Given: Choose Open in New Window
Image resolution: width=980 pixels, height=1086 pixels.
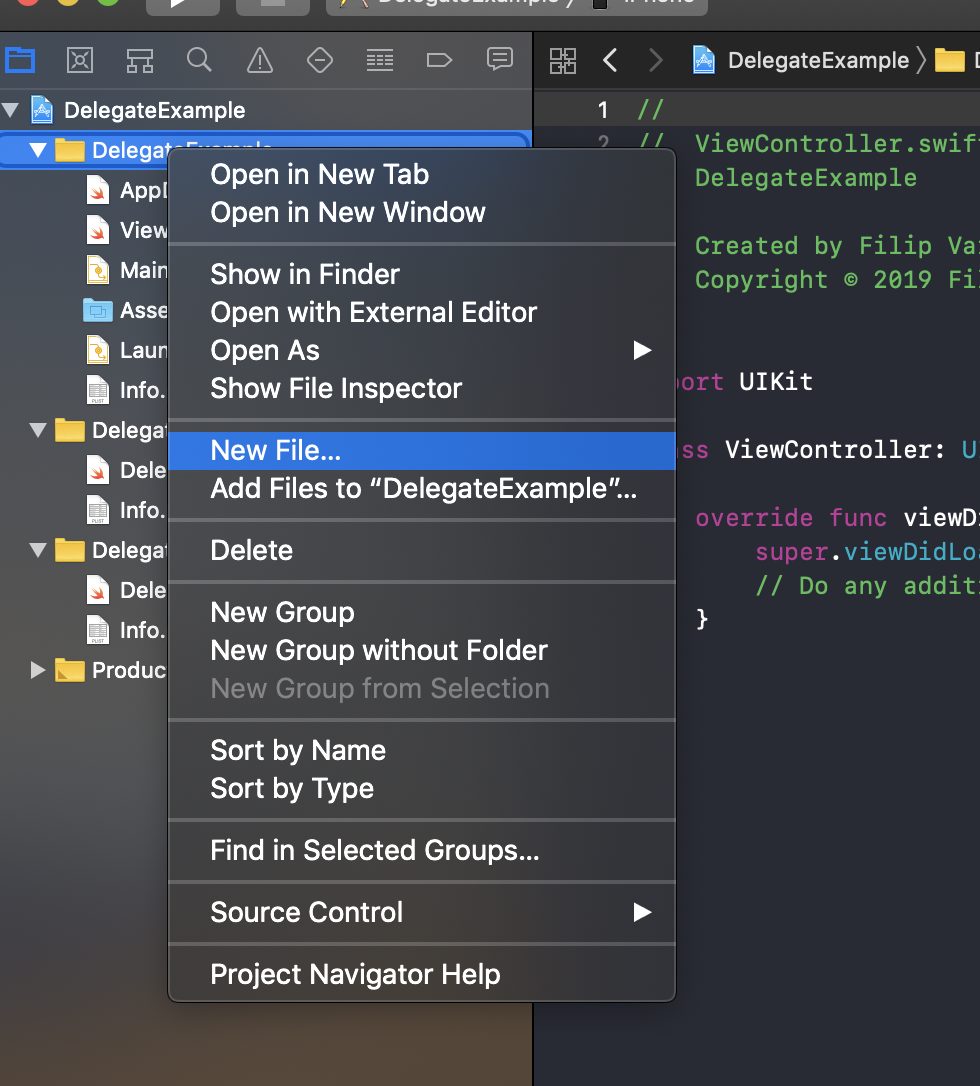Looking at the screenshot, I should coord(422,213).
